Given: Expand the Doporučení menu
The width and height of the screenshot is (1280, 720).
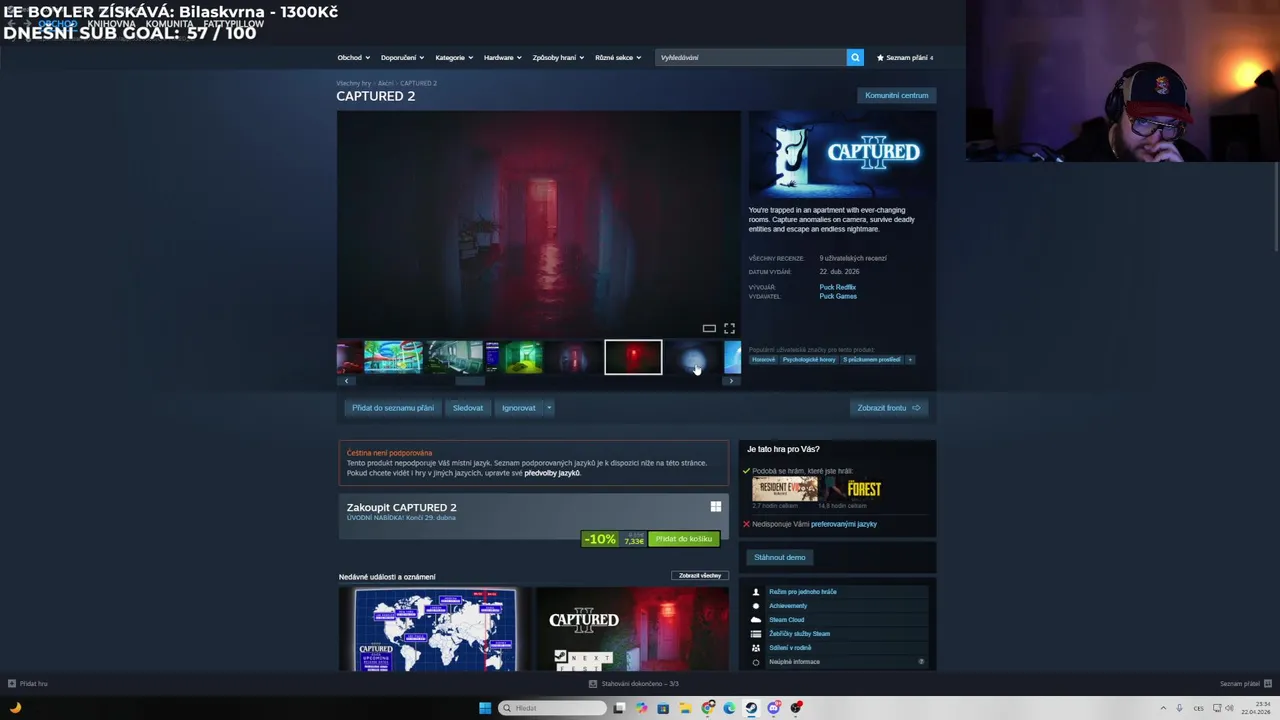Looking at the screenshot, I should point(402,57).
